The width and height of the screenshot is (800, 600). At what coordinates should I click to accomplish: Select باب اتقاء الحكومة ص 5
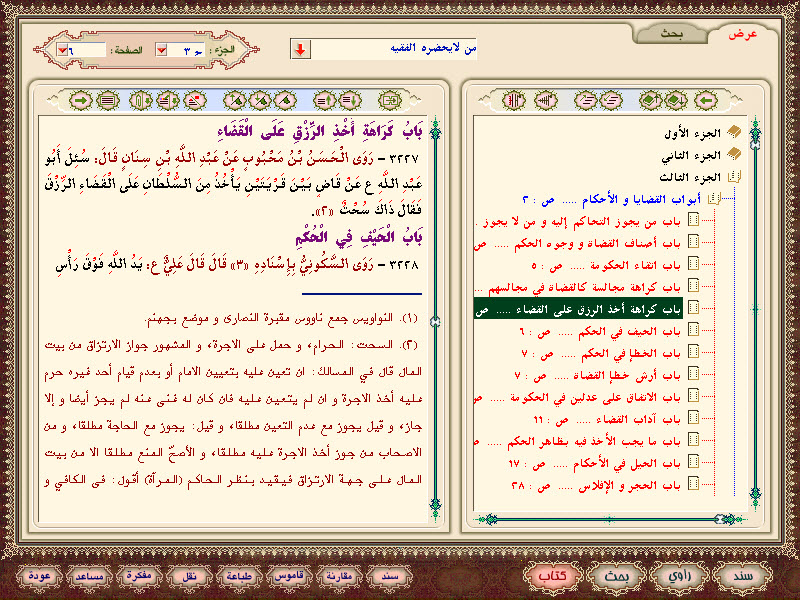click(606, 265)
